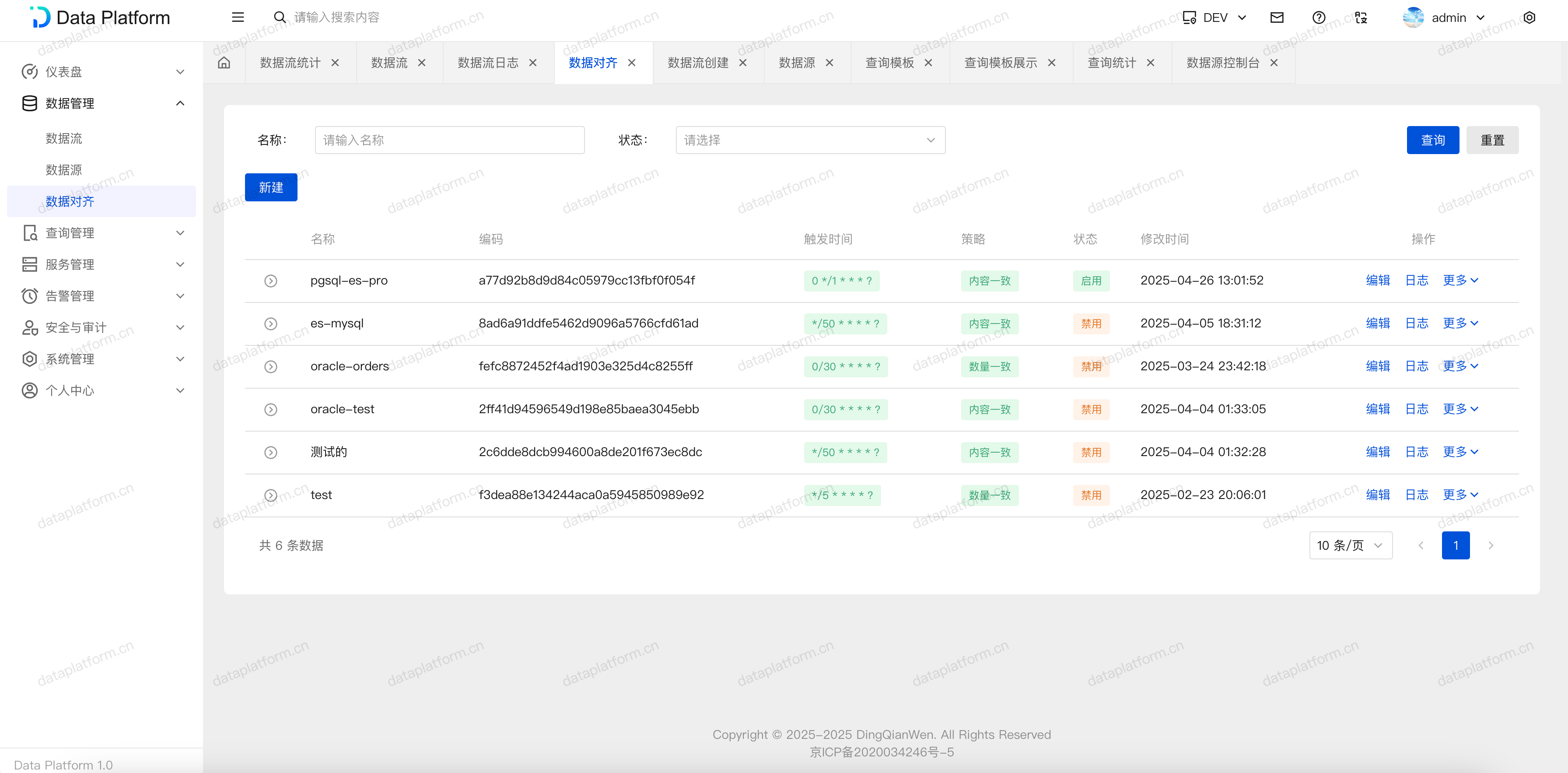1568x773 pixels.
Task: Expand the oracle-test row details
Action: tap(271, 409)
